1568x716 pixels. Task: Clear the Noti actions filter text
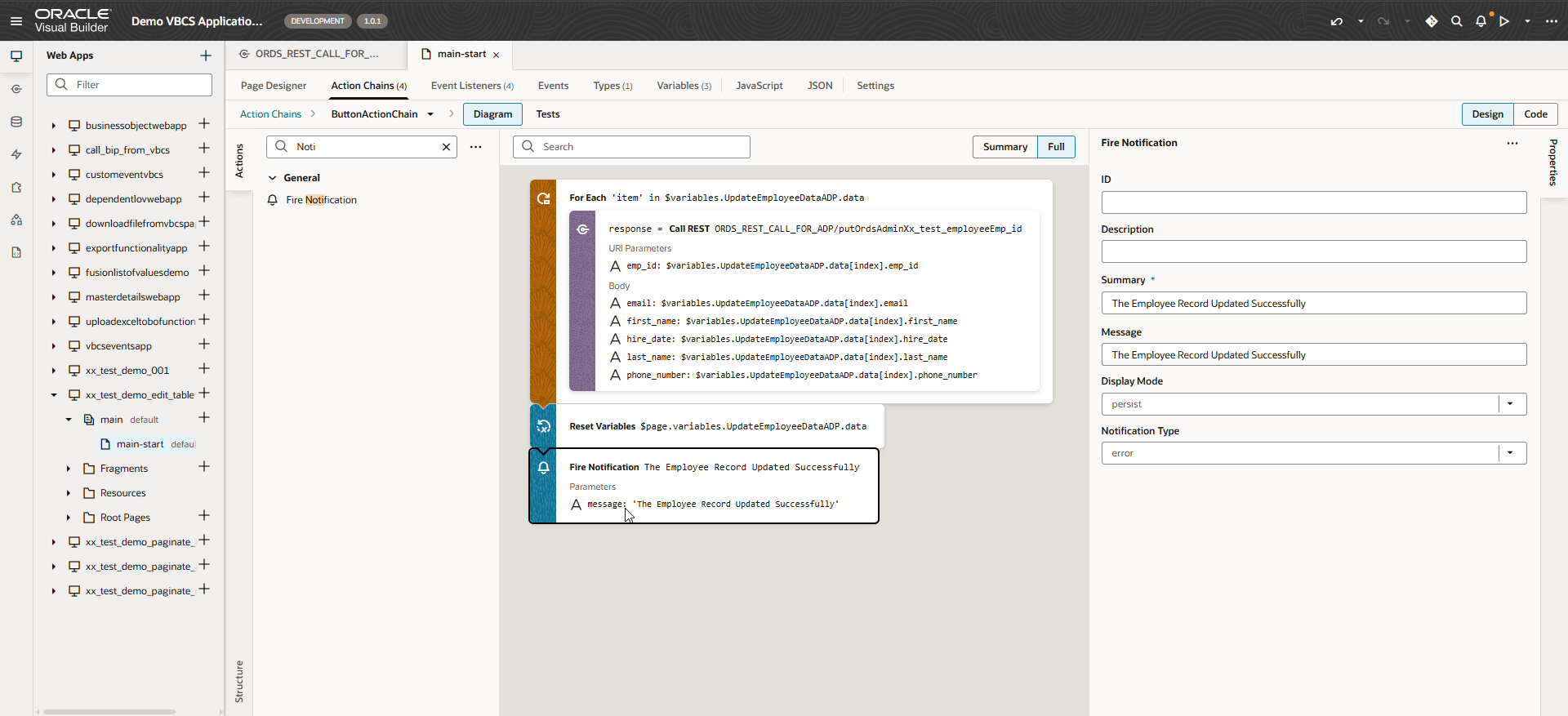tap(446, 147)
